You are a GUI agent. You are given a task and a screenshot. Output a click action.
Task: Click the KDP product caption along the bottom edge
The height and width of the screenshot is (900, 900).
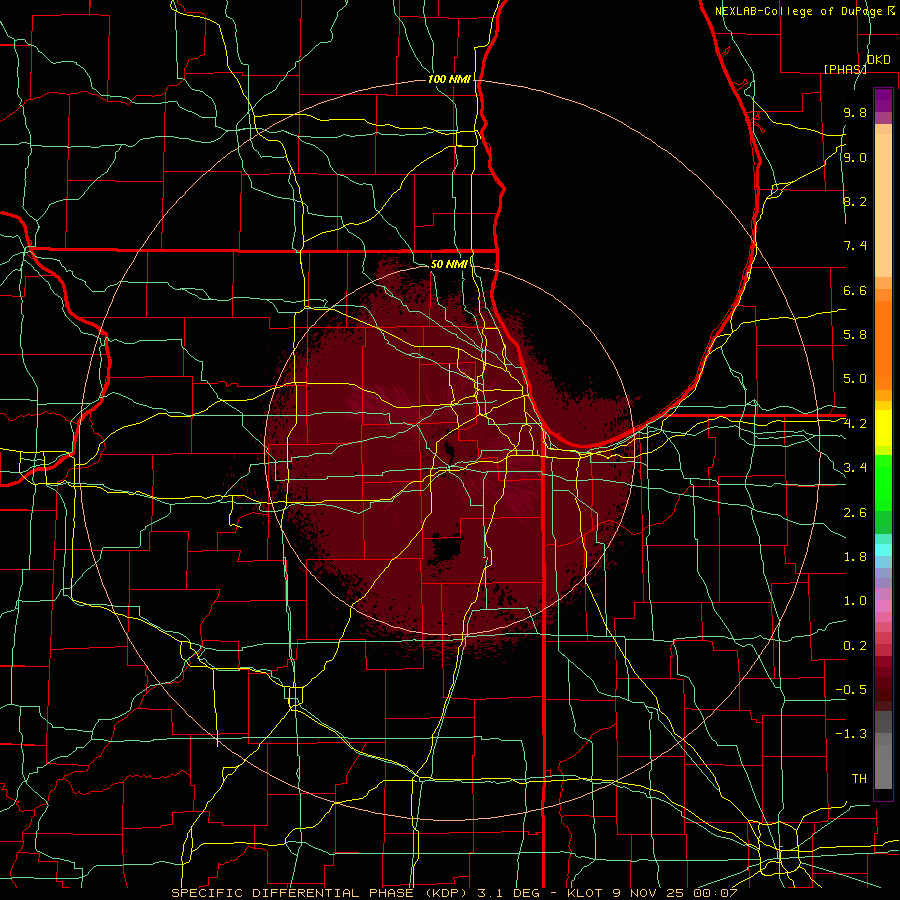(x=454, y=893)
